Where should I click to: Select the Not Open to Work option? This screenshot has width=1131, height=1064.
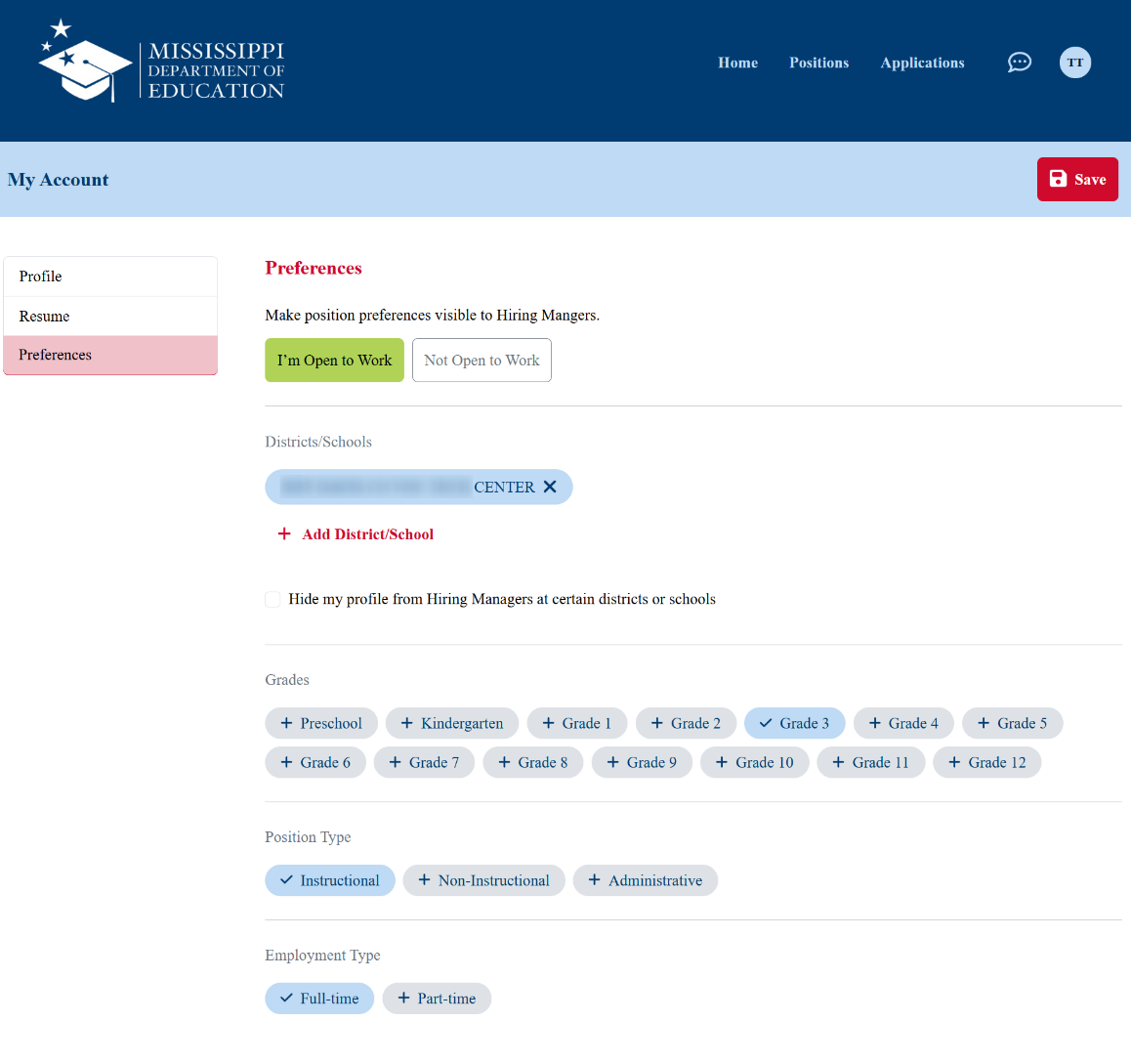[482, 361]
